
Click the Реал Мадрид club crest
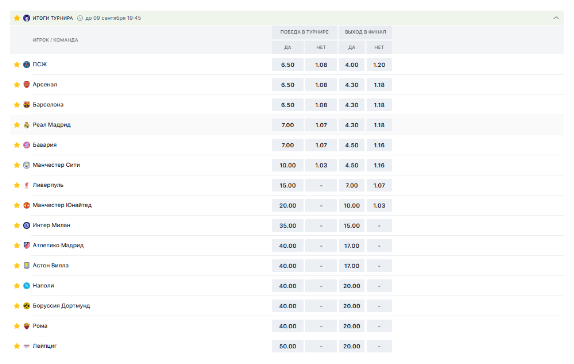(26, 125)
